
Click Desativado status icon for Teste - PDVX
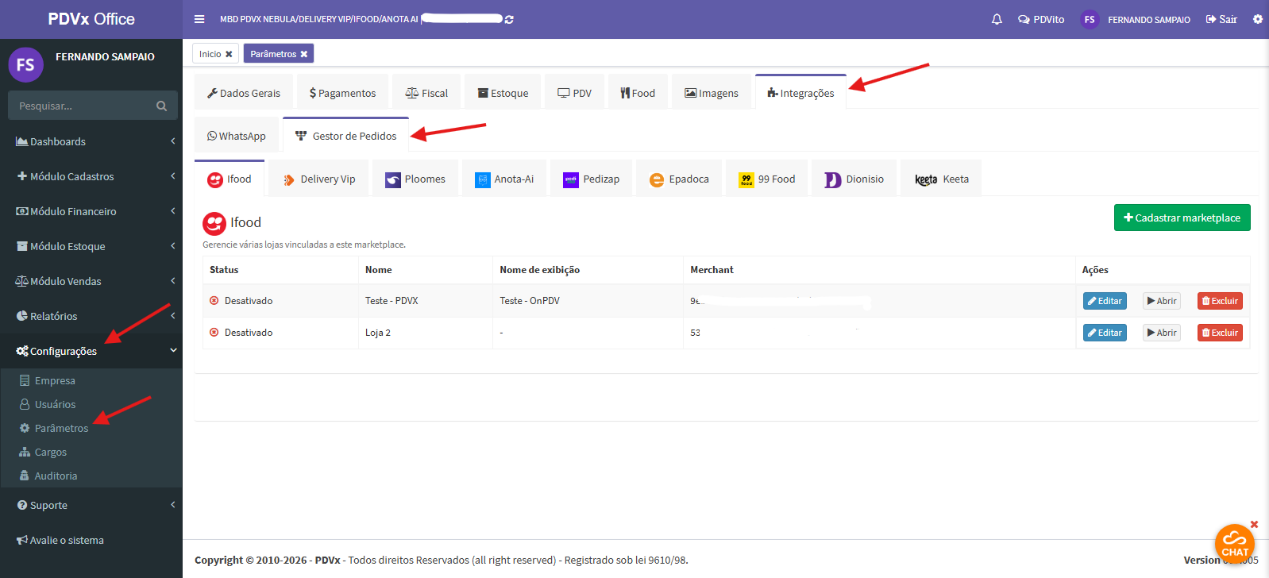pos(214,301)
